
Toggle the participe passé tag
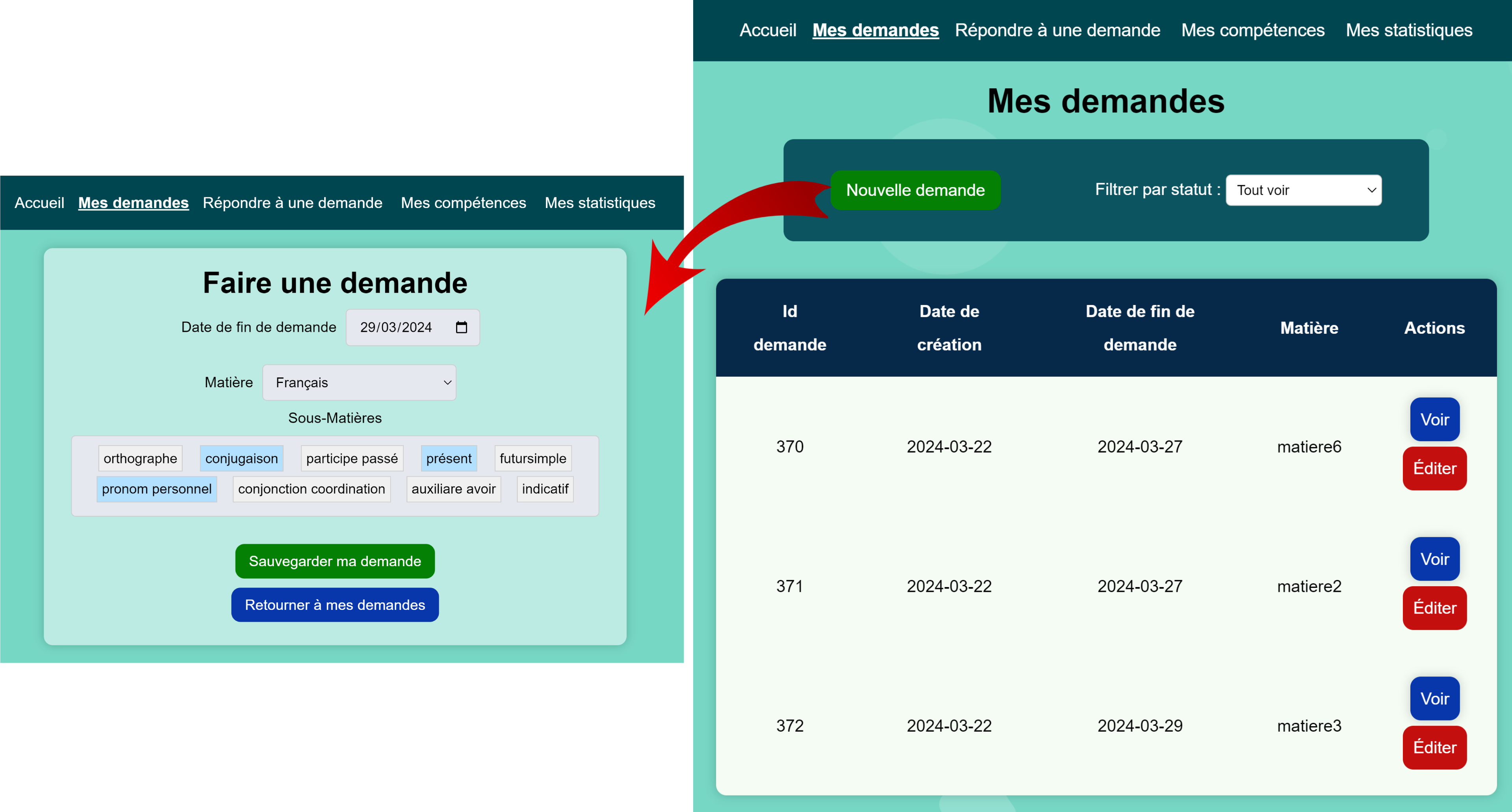[352, 459]
